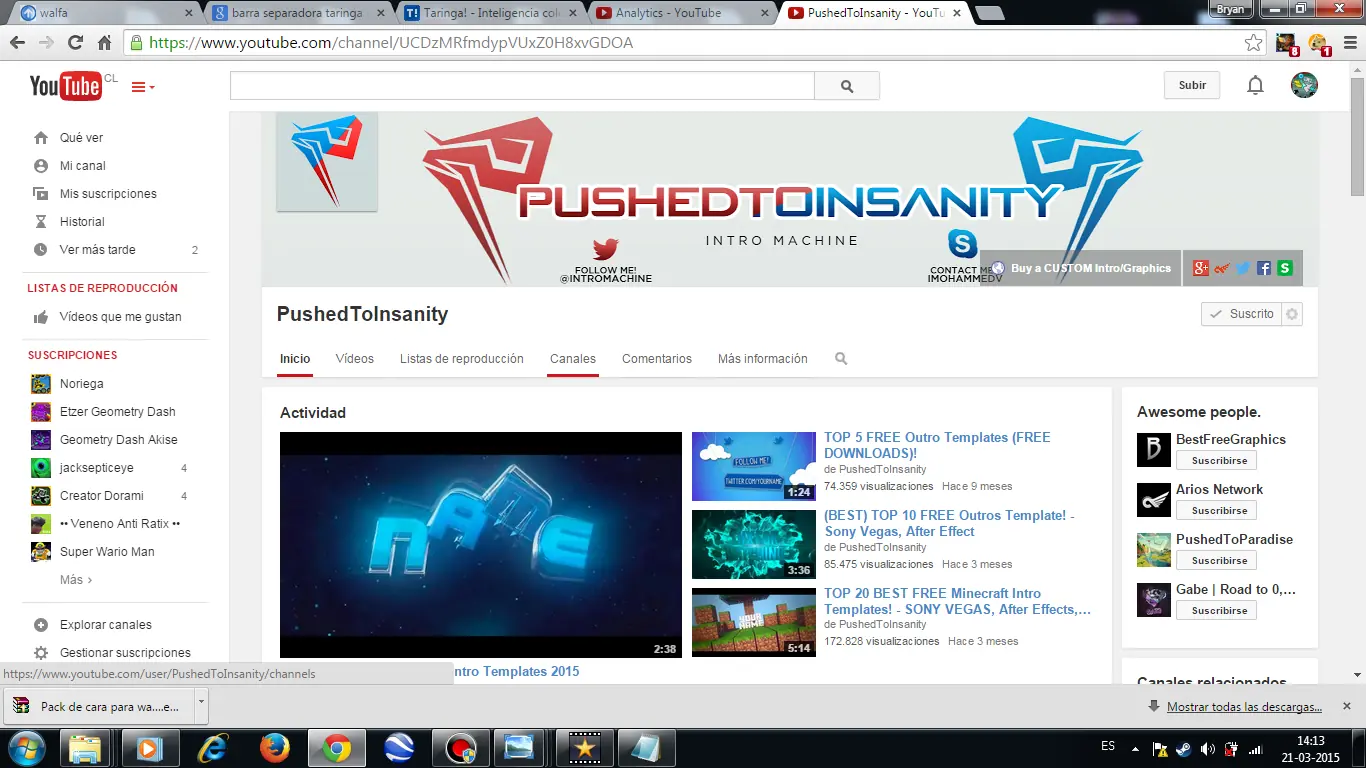Subscribe to BestFreeGraphics

pos(1216,461)
